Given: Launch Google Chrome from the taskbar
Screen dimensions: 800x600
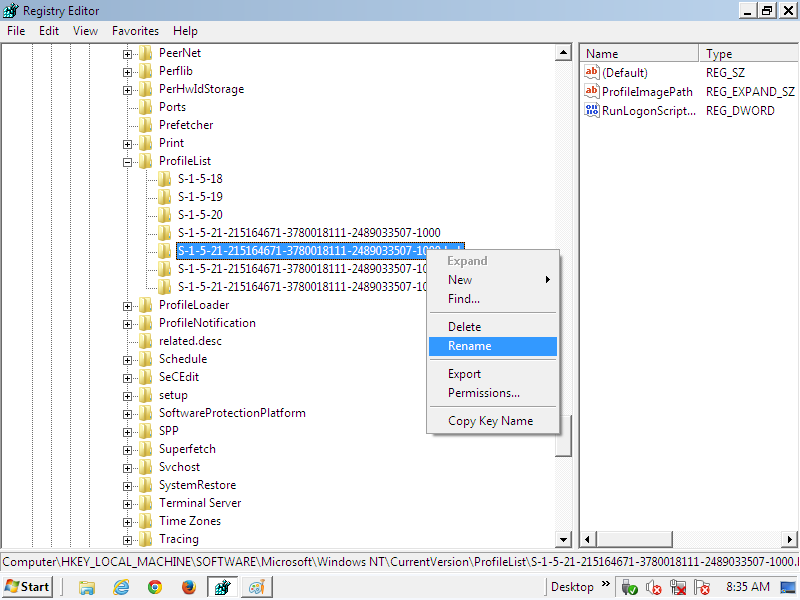Looking at the screenshot, I should (x=155, y=587).
